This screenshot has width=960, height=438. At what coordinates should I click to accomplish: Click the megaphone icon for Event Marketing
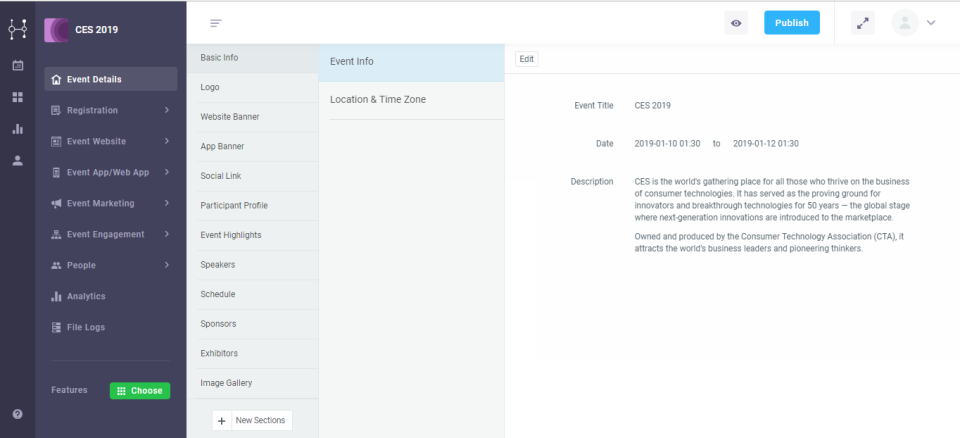(x=56, y=203)
